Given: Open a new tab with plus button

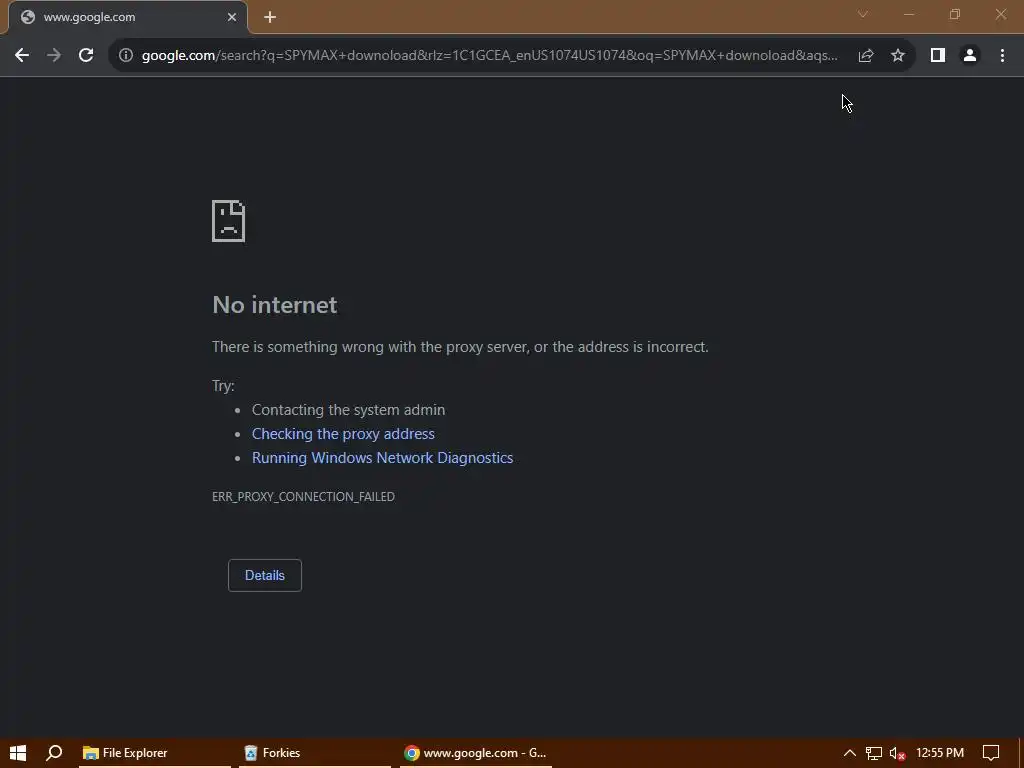Looking at the screenshot, I should click(270, 17).
